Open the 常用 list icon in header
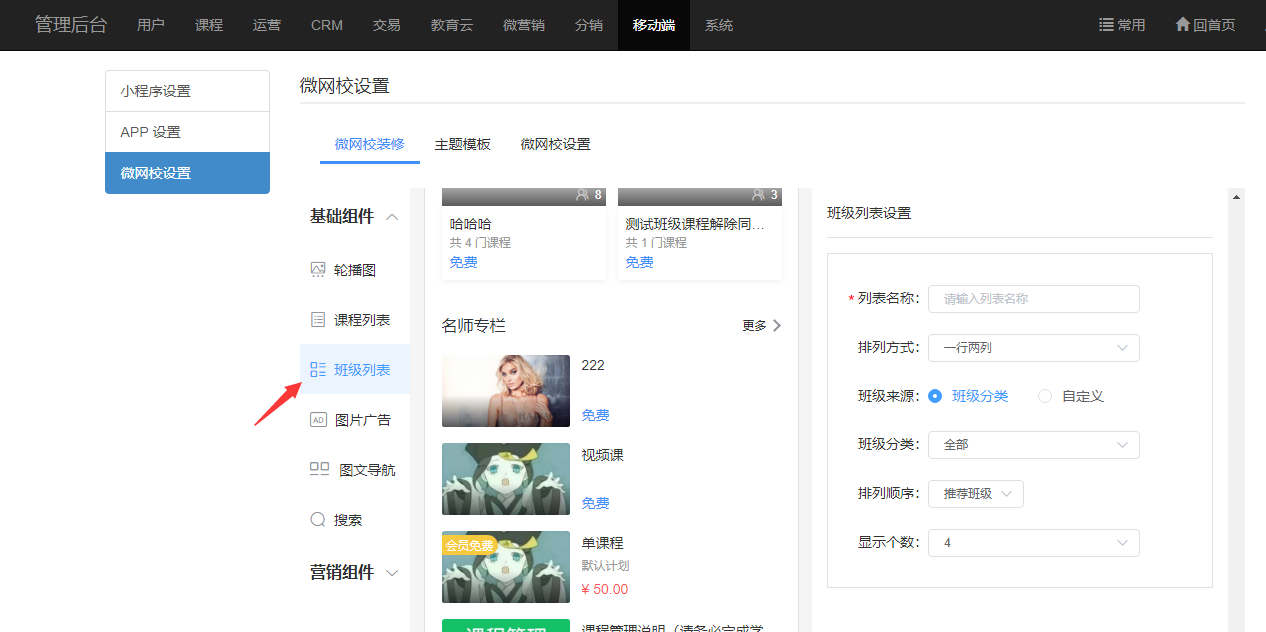 tap(1106, 25)
